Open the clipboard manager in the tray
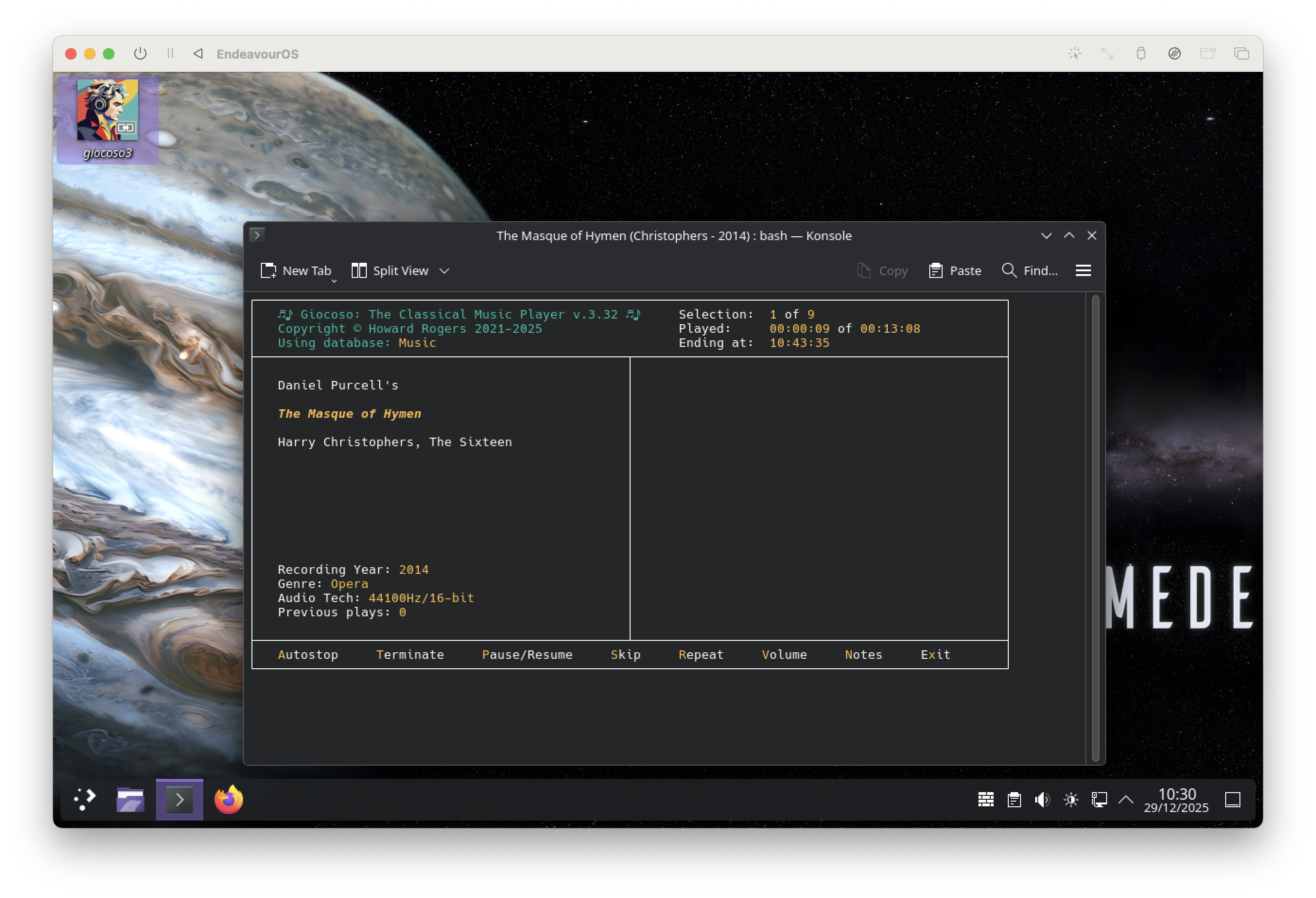Viewport: 1316px width, 898px height. [1013, 800]
